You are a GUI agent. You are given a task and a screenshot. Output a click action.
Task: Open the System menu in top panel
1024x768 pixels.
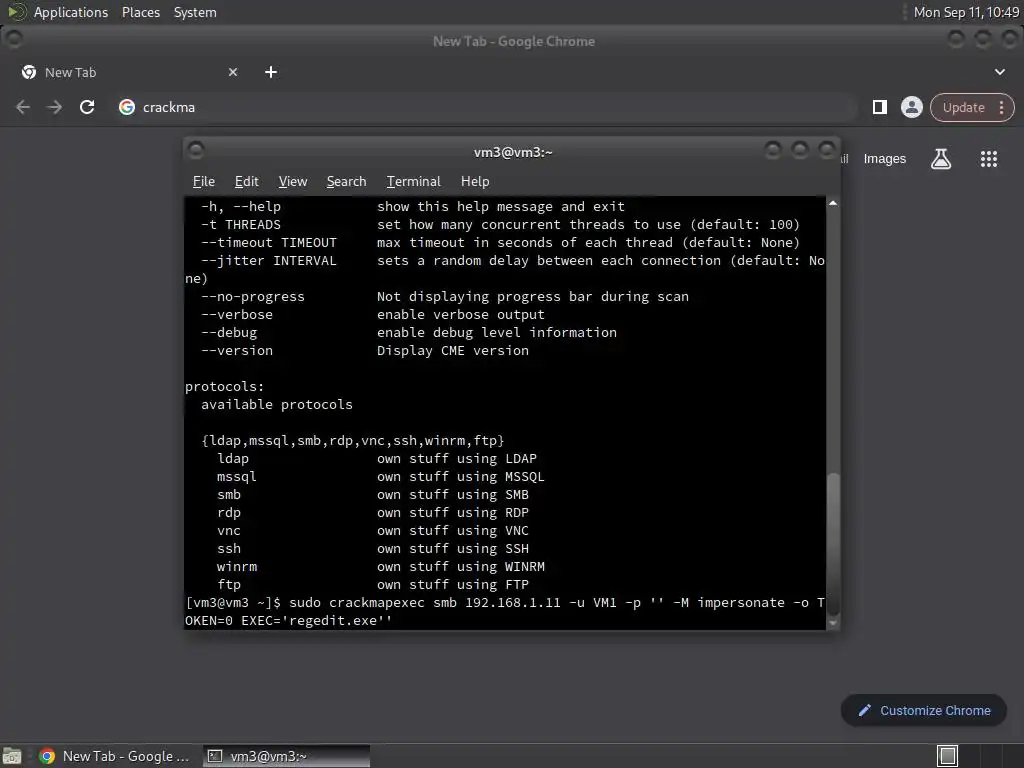pyautogui.click(x=195, y=12)
